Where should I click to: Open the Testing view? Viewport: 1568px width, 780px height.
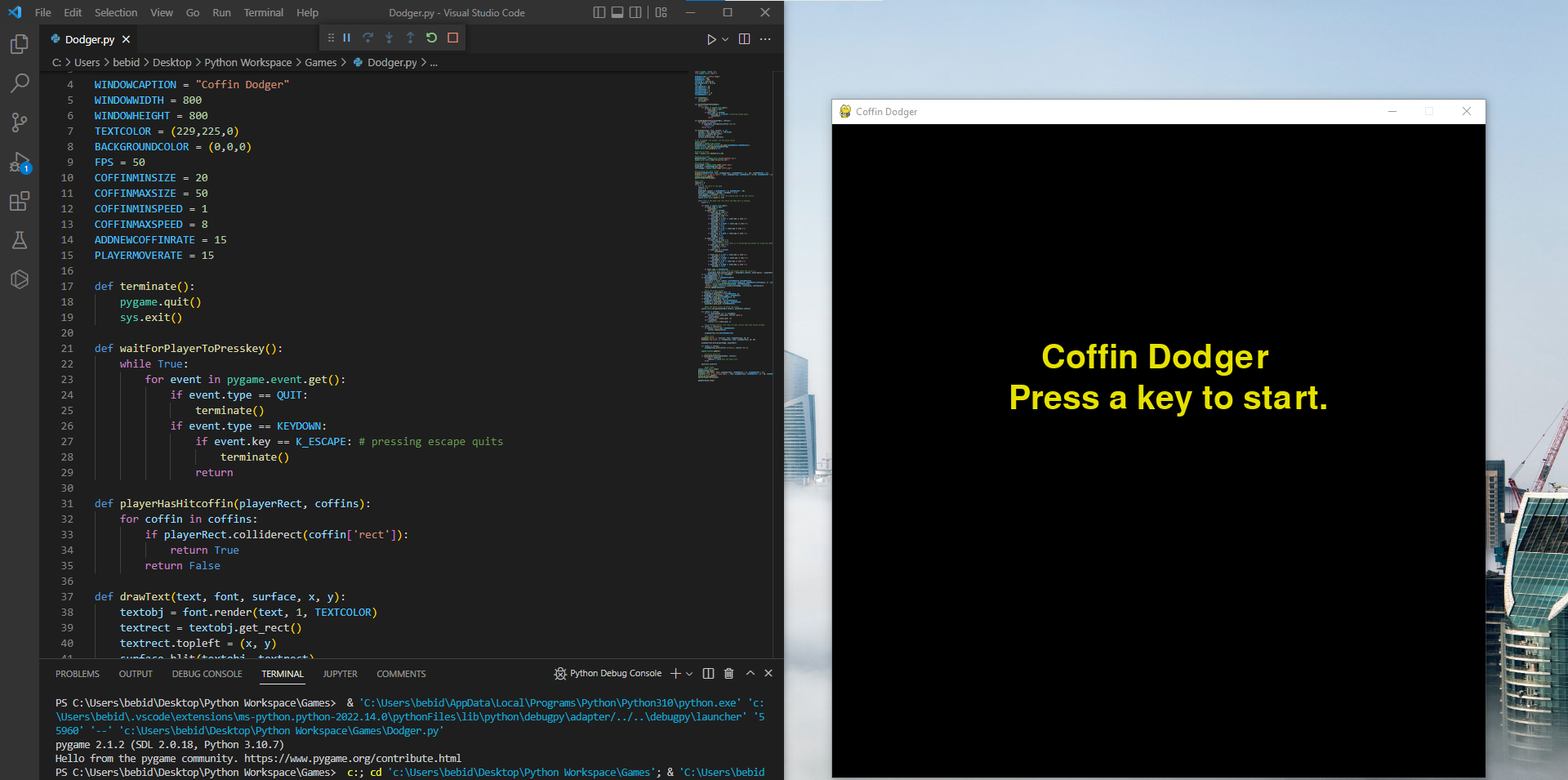[x=20, y=240]
